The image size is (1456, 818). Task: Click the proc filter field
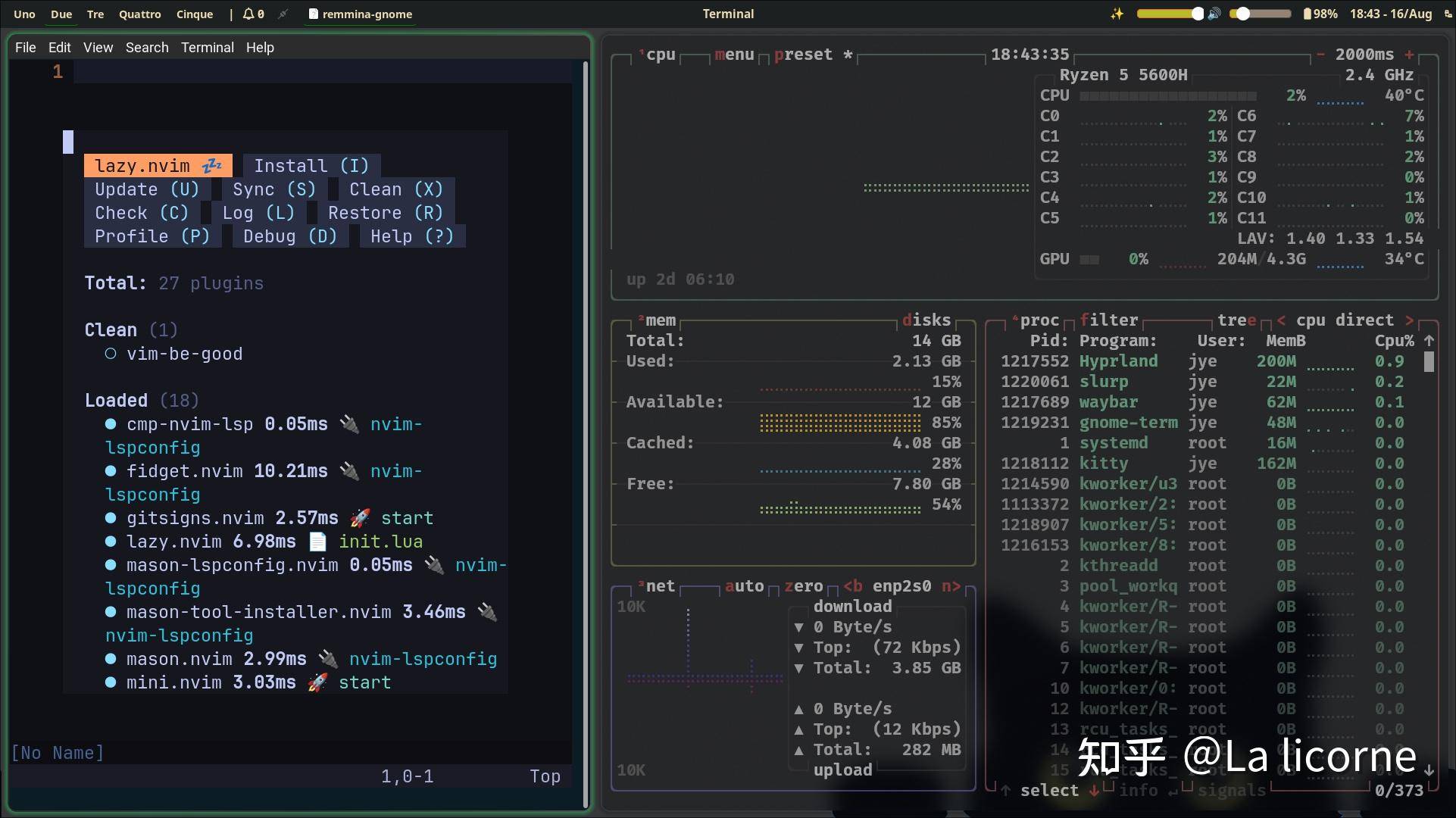1109,320
